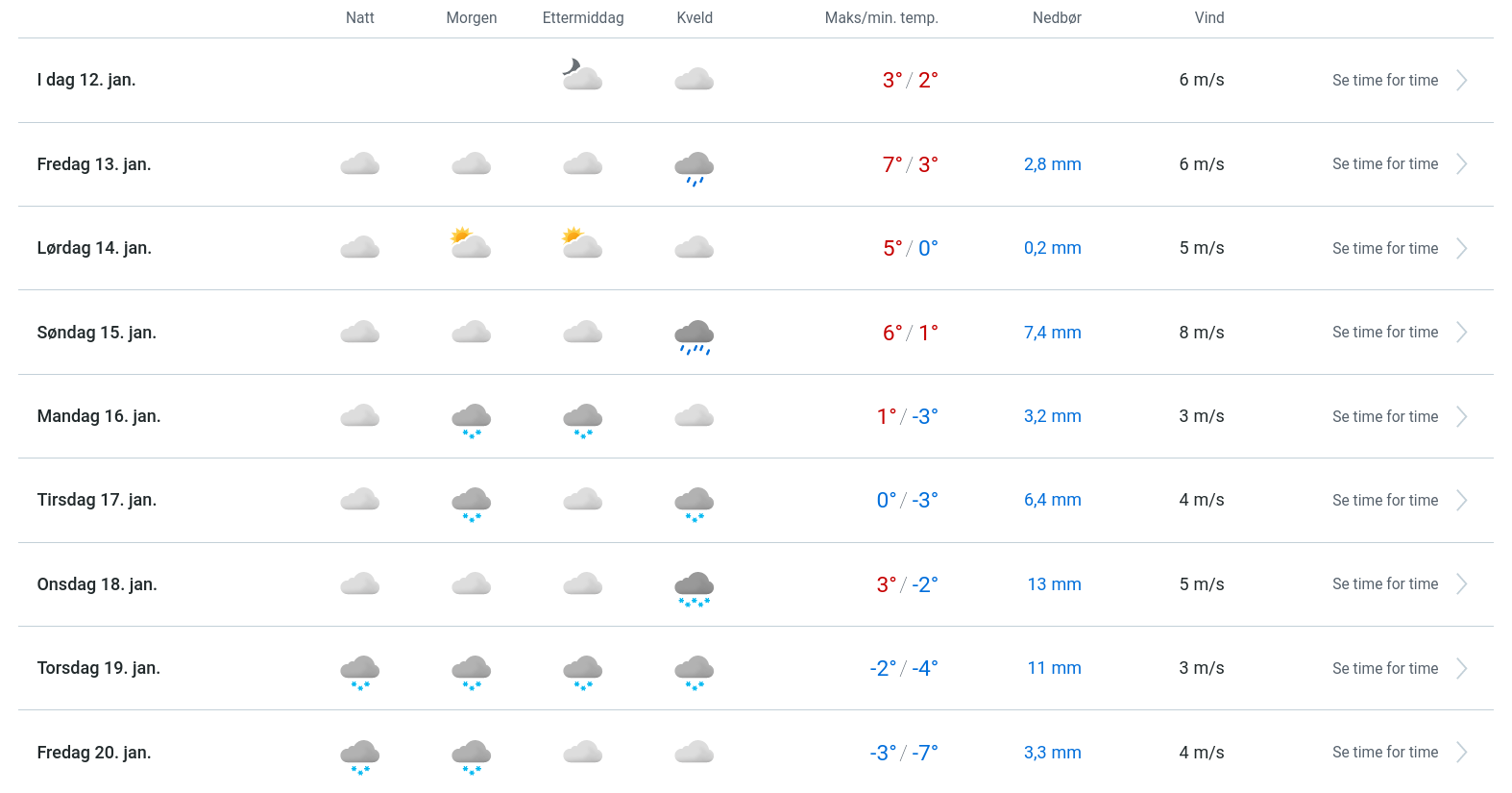Select the Lørdag 14. jan. row label
Image resolution: width=1512 pixels, height=793 pixels.
point(94,248)
